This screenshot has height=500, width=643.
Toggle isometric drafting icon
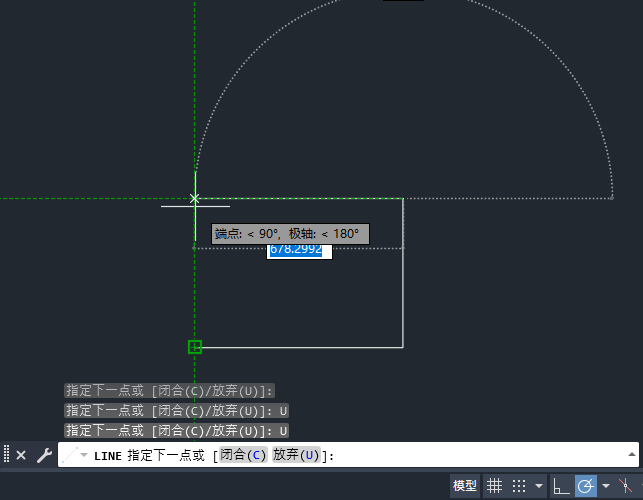click(x=625, y=486)
